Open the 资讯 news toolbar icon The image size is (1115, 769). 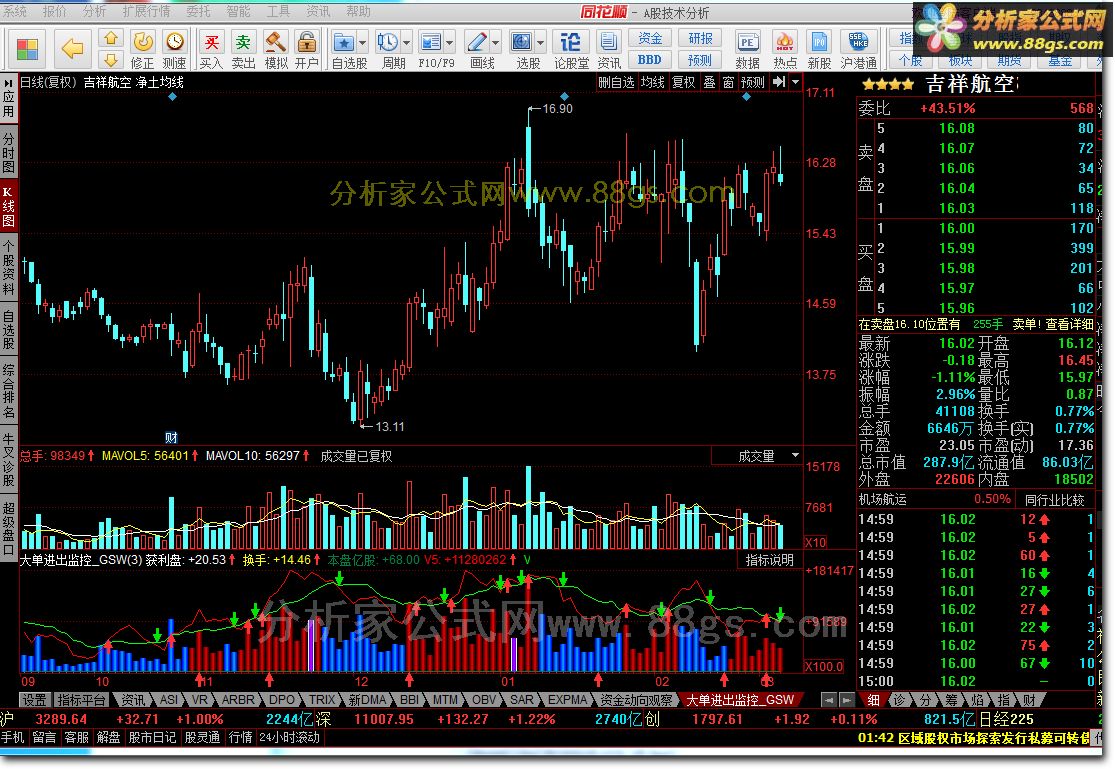point(609,49)
